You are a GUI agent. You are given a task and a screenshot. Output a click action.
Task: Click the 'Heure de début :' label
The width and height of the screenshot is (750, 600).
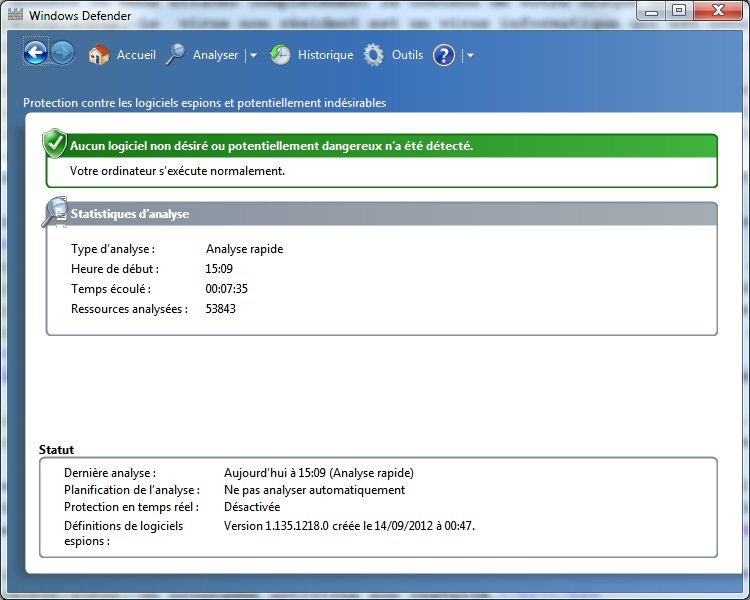[115, 269]
